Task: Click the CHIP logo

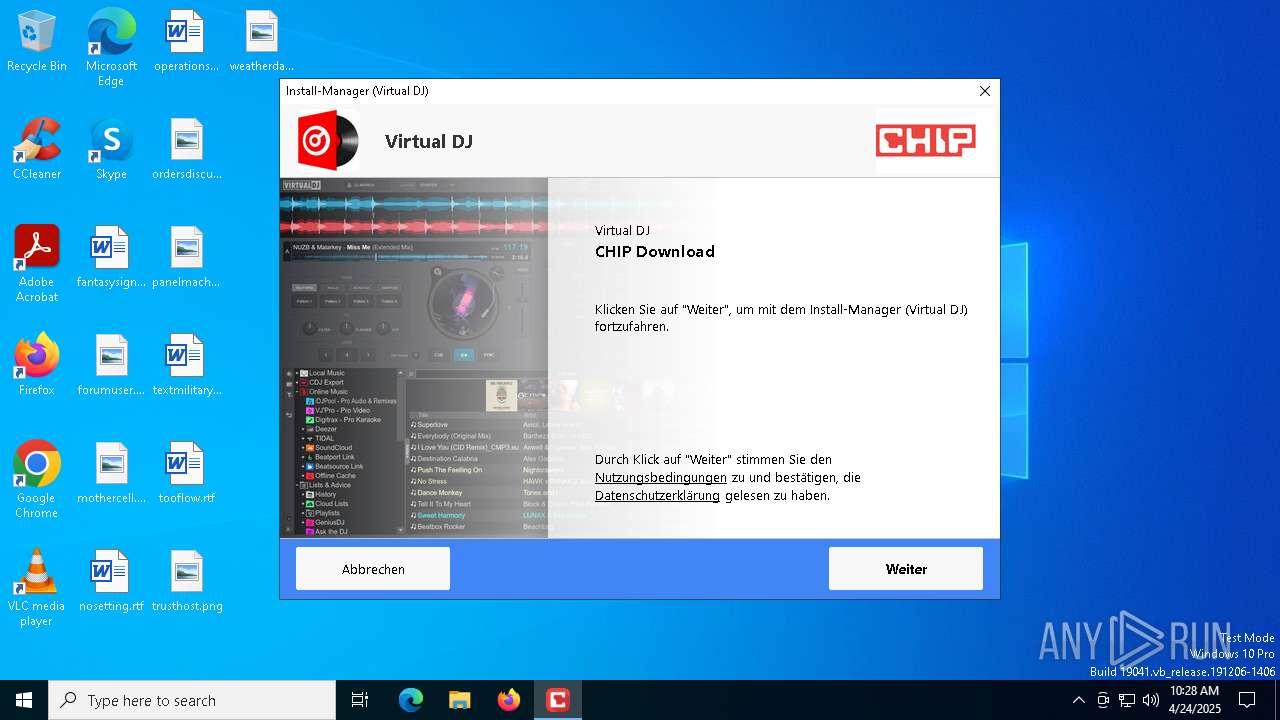Action: pyautogui.click(x=926, y=141)
